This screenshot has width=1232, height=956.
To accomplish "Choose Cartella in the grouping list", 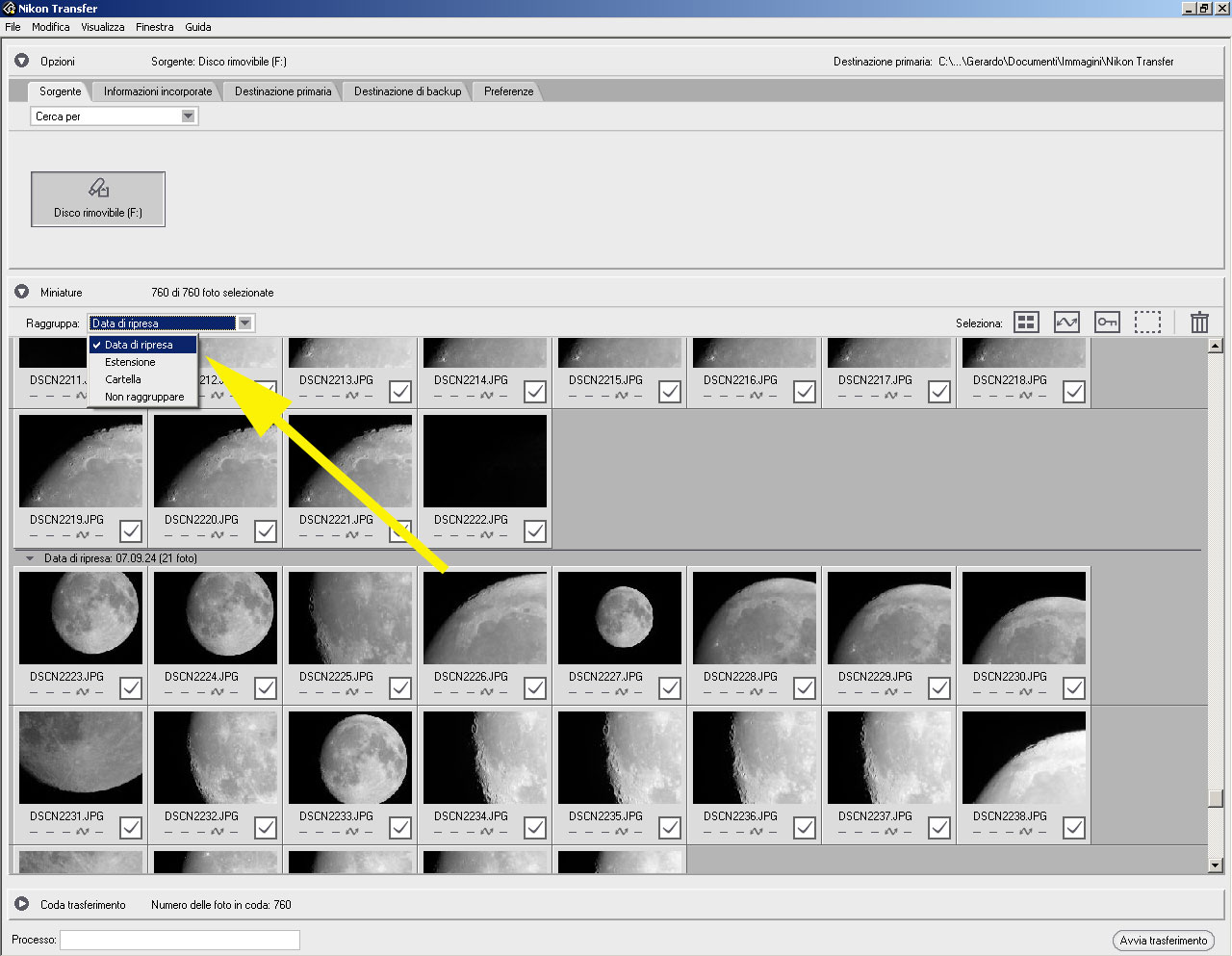I will [142, 379].
